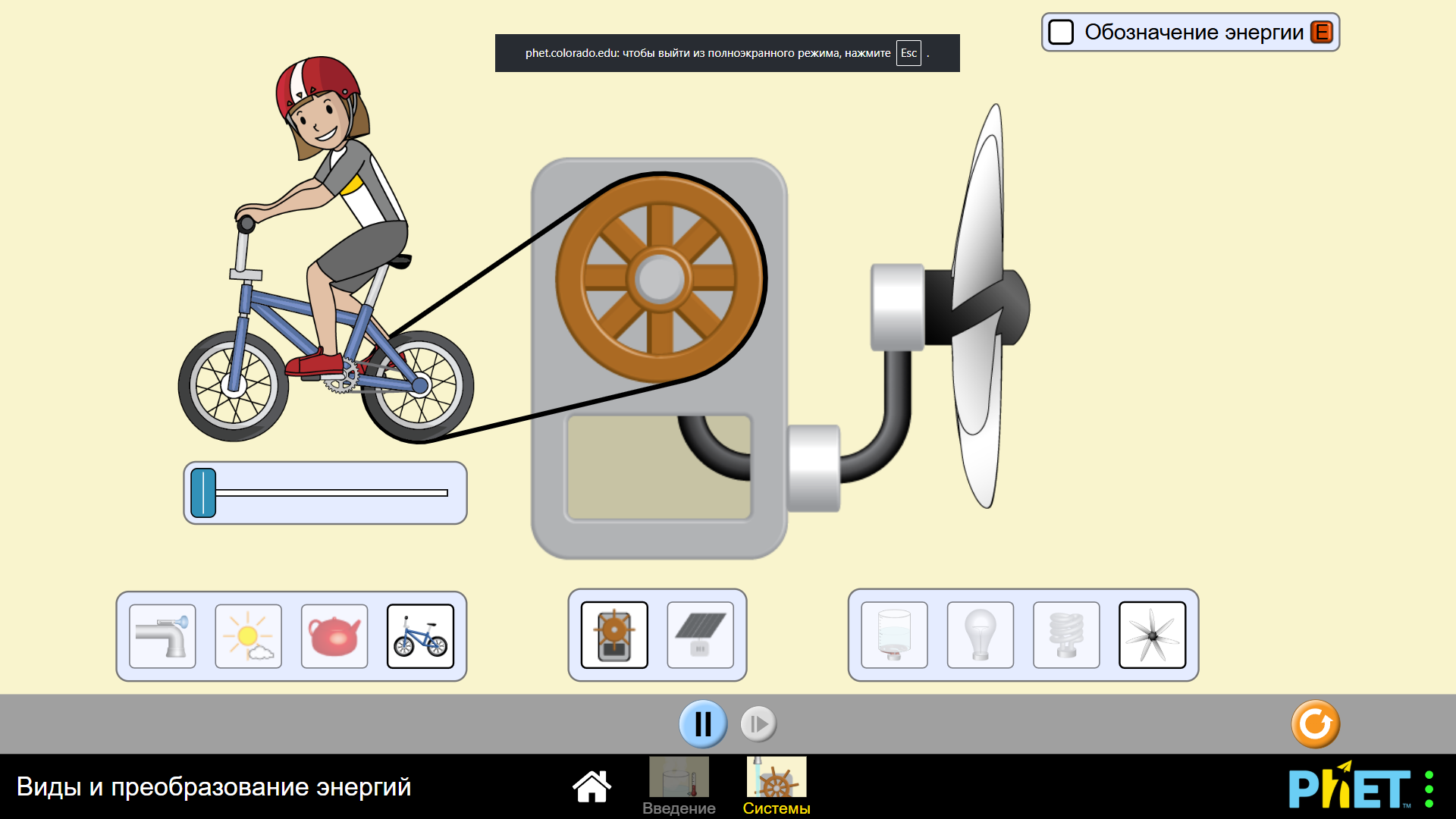Select the incandescent light bulb output

point(980,635)
